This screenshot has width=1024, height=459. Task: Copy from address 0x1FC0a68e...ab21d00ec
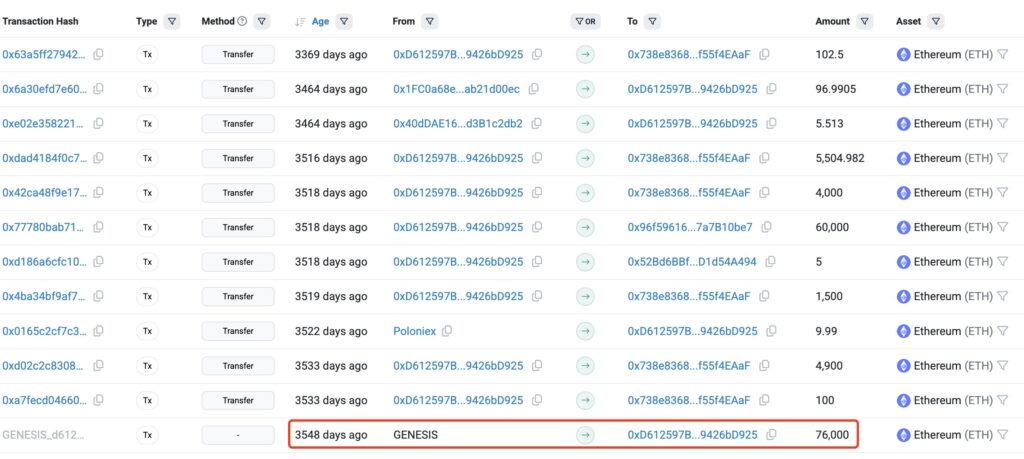[534, 89]
